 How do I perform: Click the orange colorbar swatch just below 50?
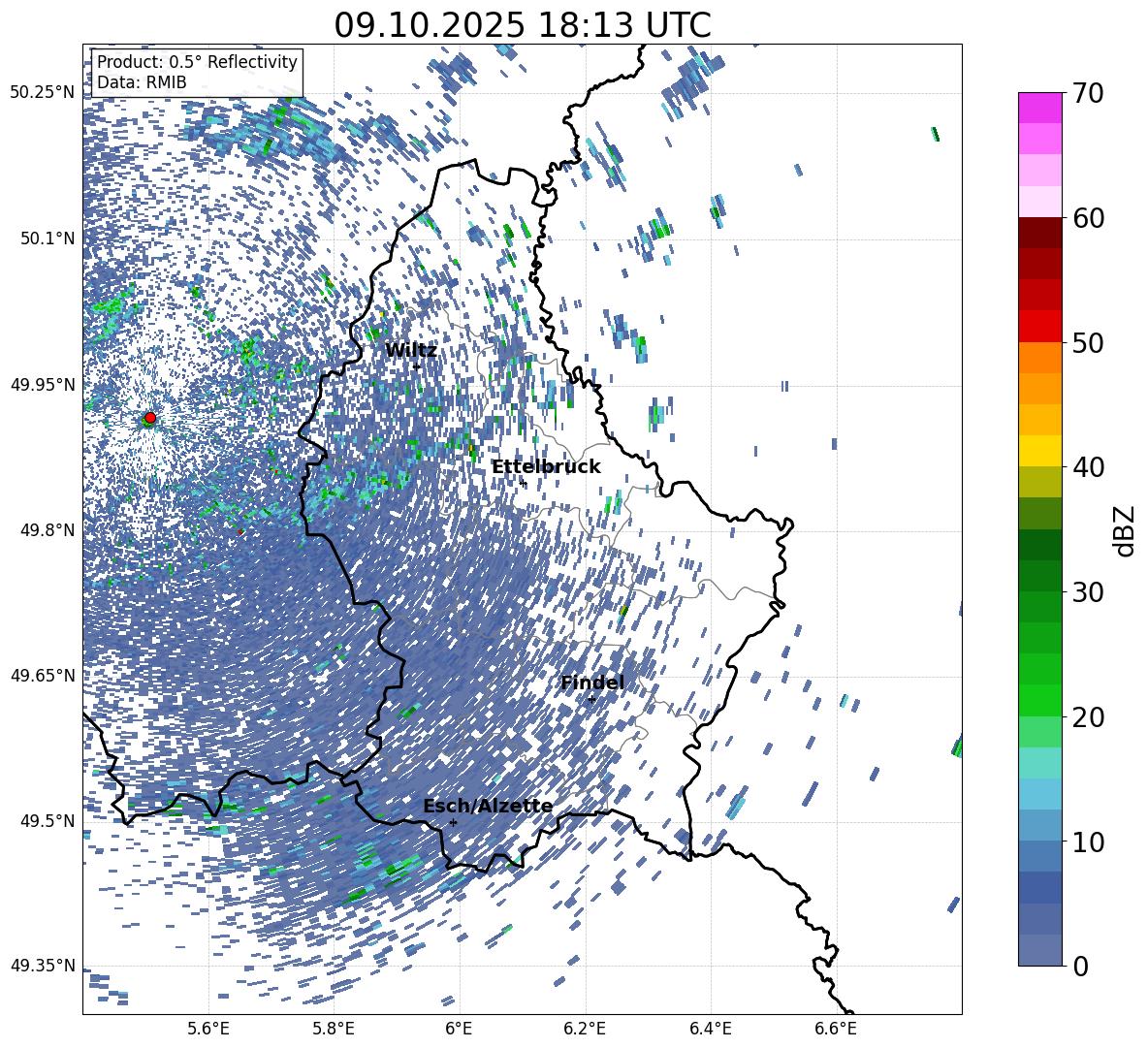point(1040,357)
